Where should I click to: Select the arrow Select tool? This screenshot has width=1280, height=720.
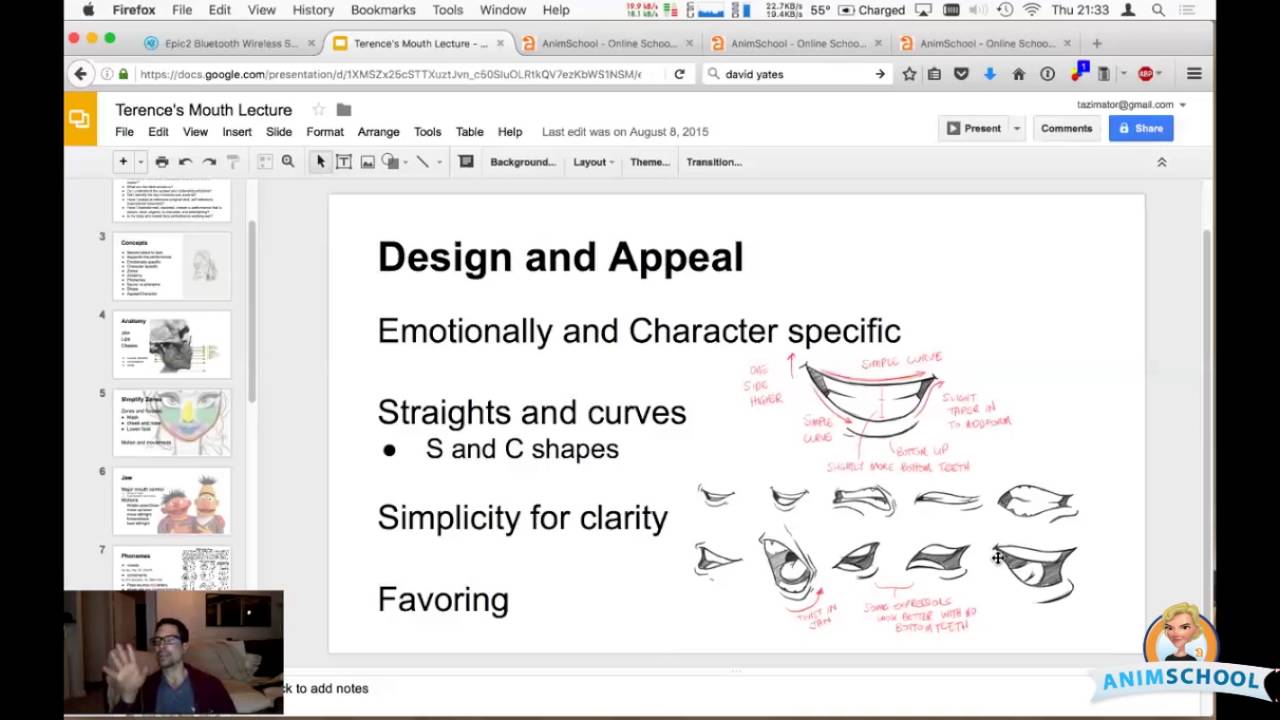point(320,161)
